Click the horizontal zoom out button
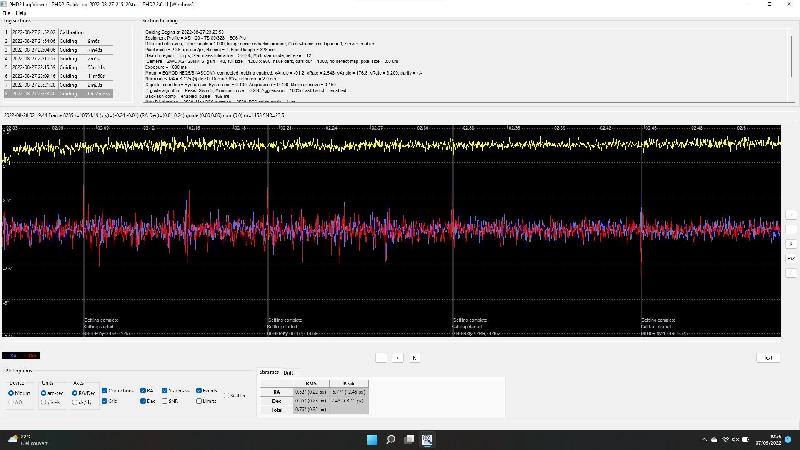This screenshot has height=450, width=800. pos(381,358)
